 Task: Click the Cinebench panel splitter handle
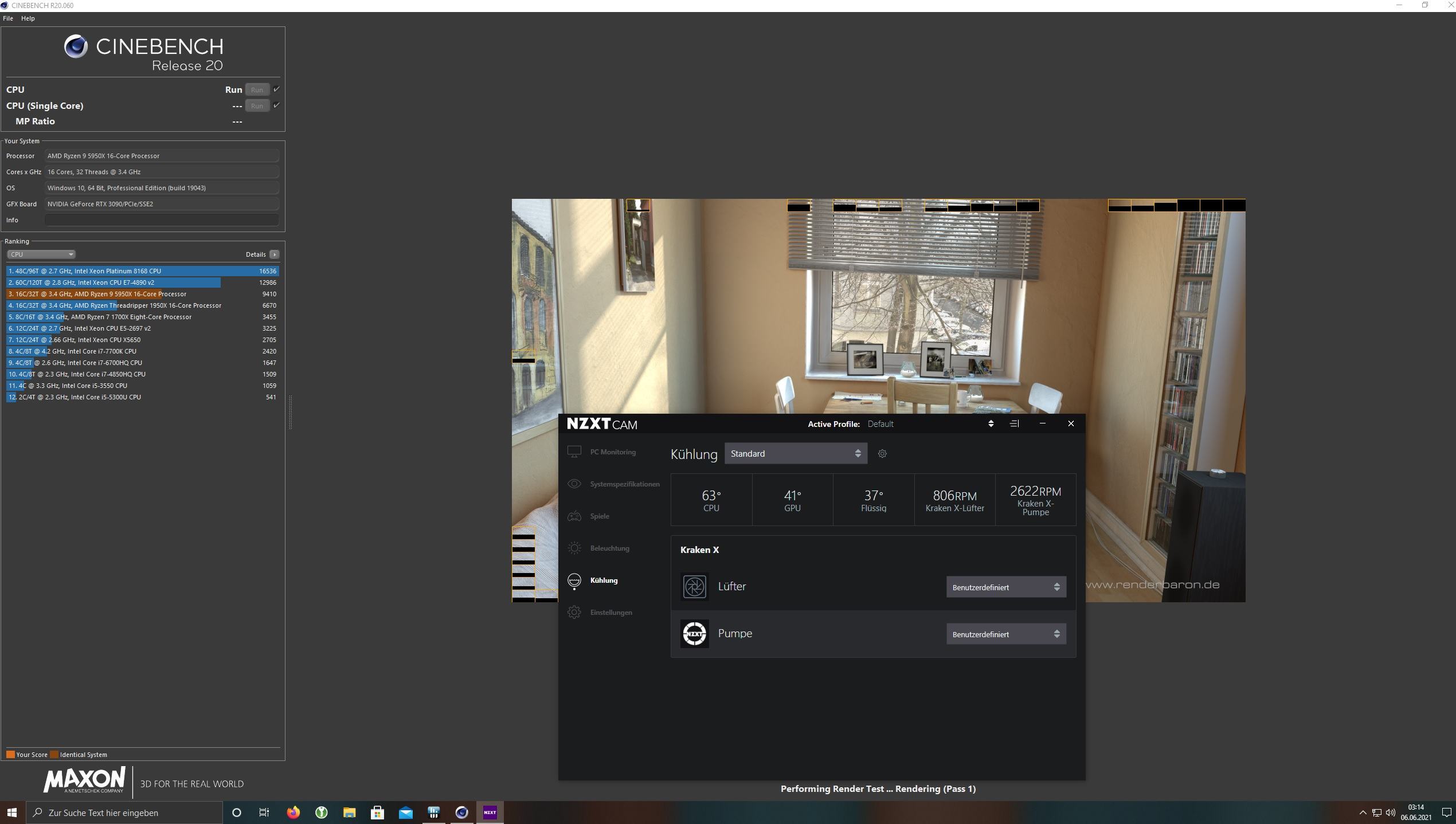(290, 412)
